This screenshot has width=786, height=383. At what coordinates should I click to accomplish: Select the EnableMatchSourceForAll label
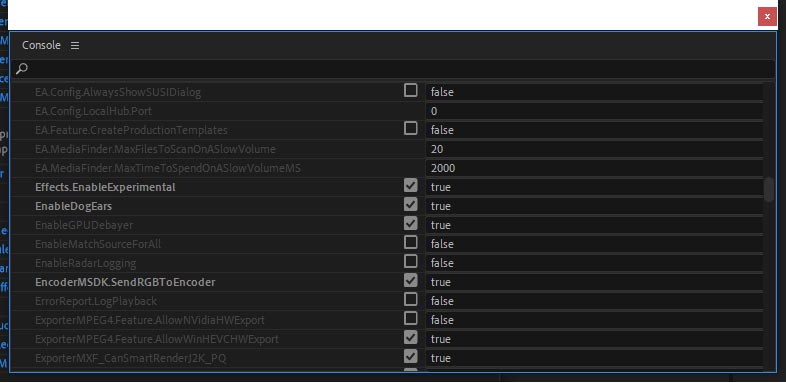[x=98, y=244]
